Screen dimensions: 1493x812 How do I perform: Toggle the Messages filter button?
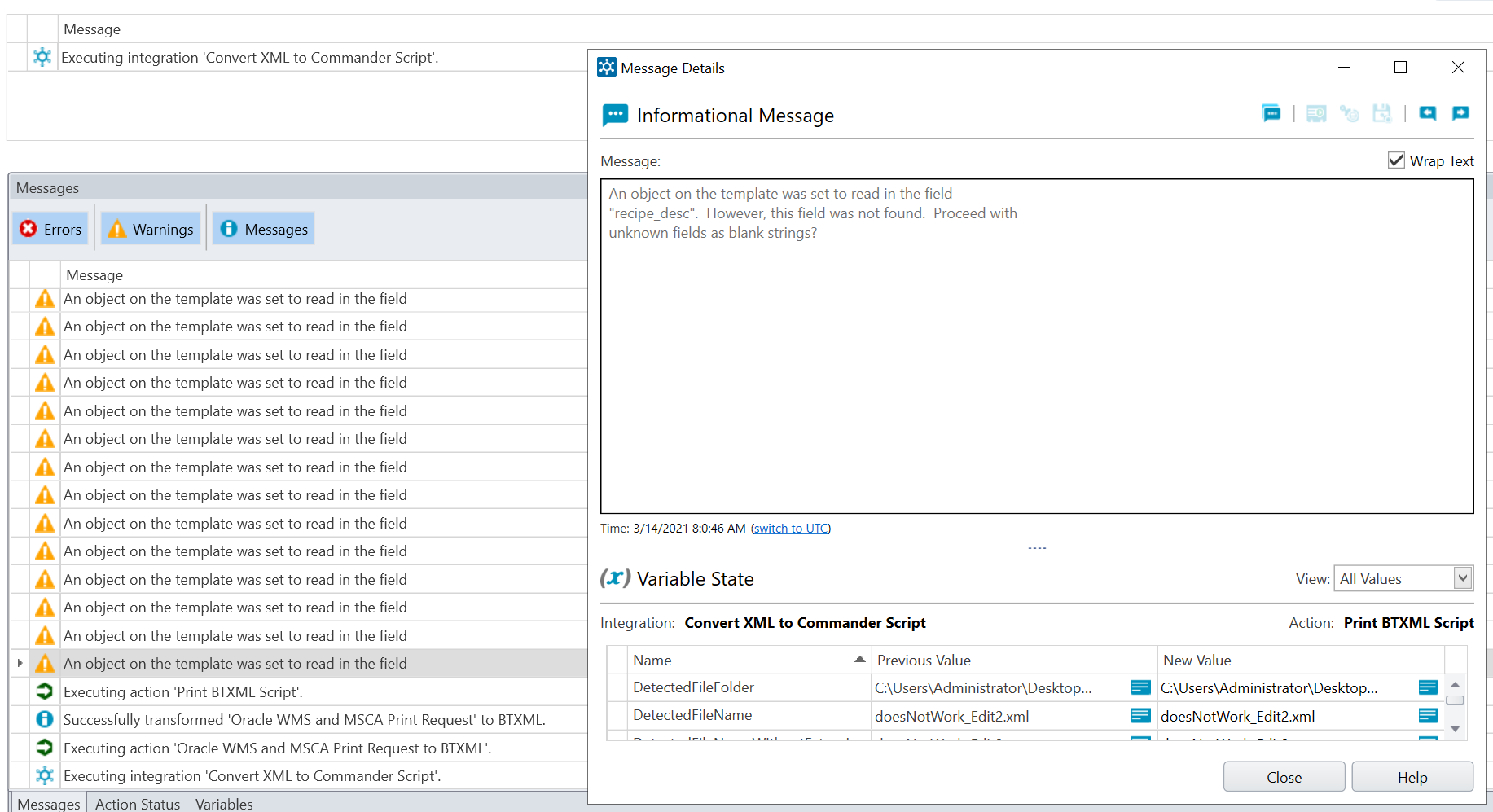[264, 229]
